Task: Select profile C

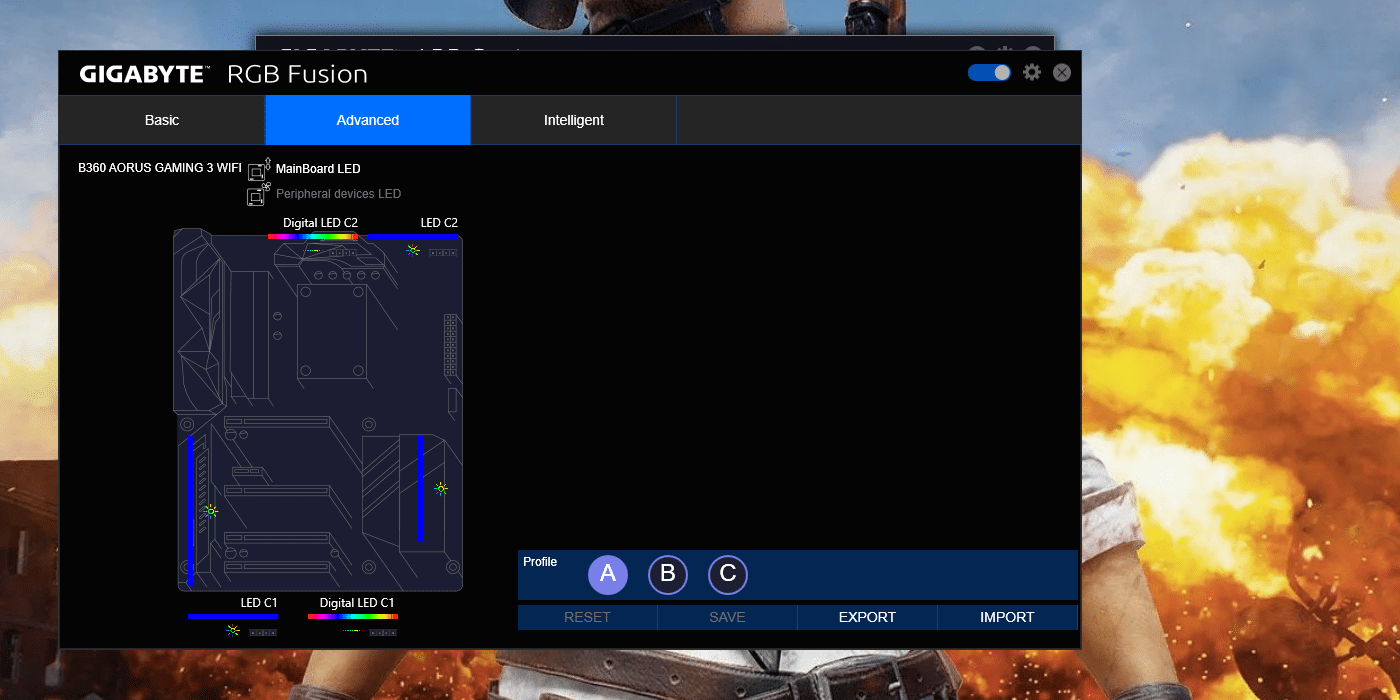Action: point(728,575)
